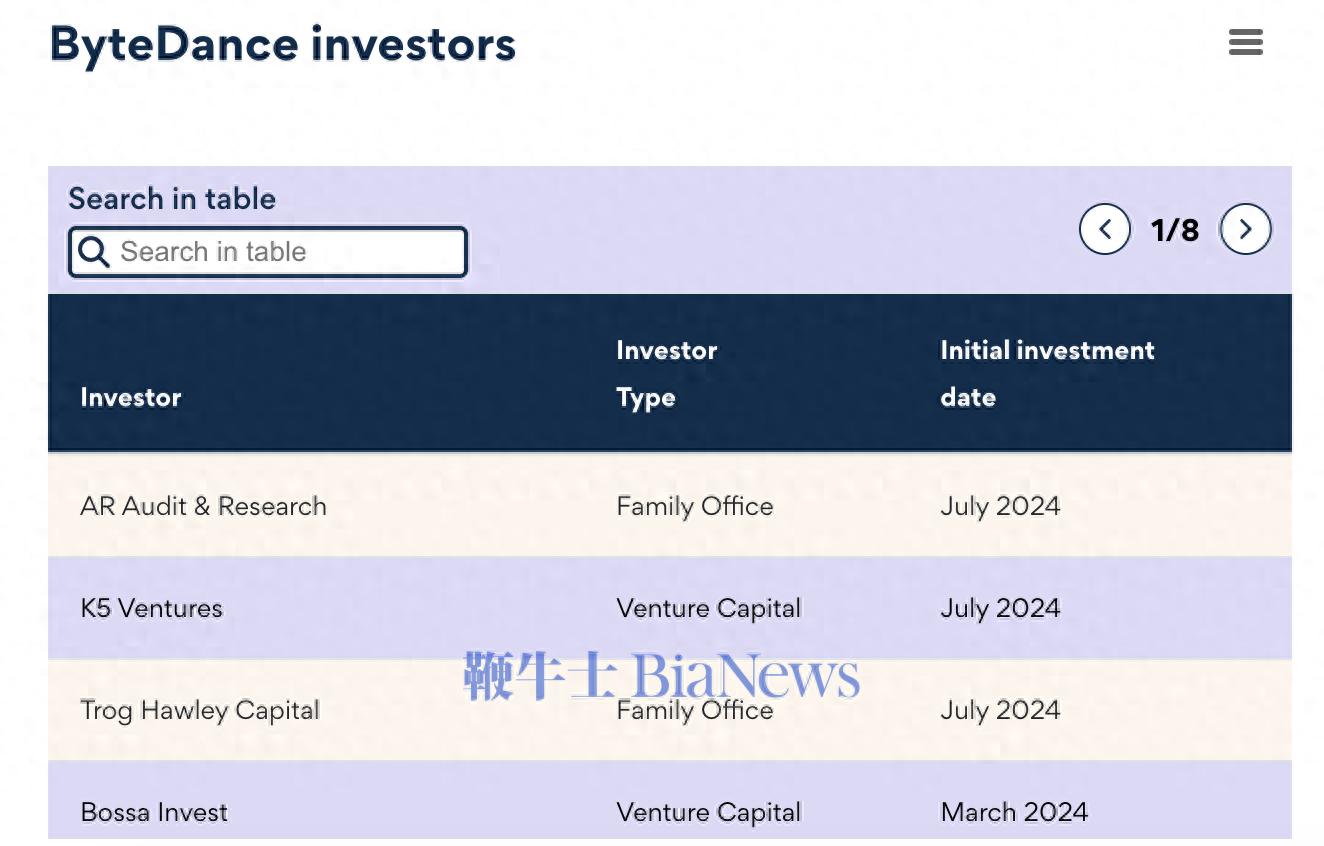Image resolution: width=1324 pixels, height=846 pixels.
Task: Go to next table page arrow
Action: click(1245, 230)
